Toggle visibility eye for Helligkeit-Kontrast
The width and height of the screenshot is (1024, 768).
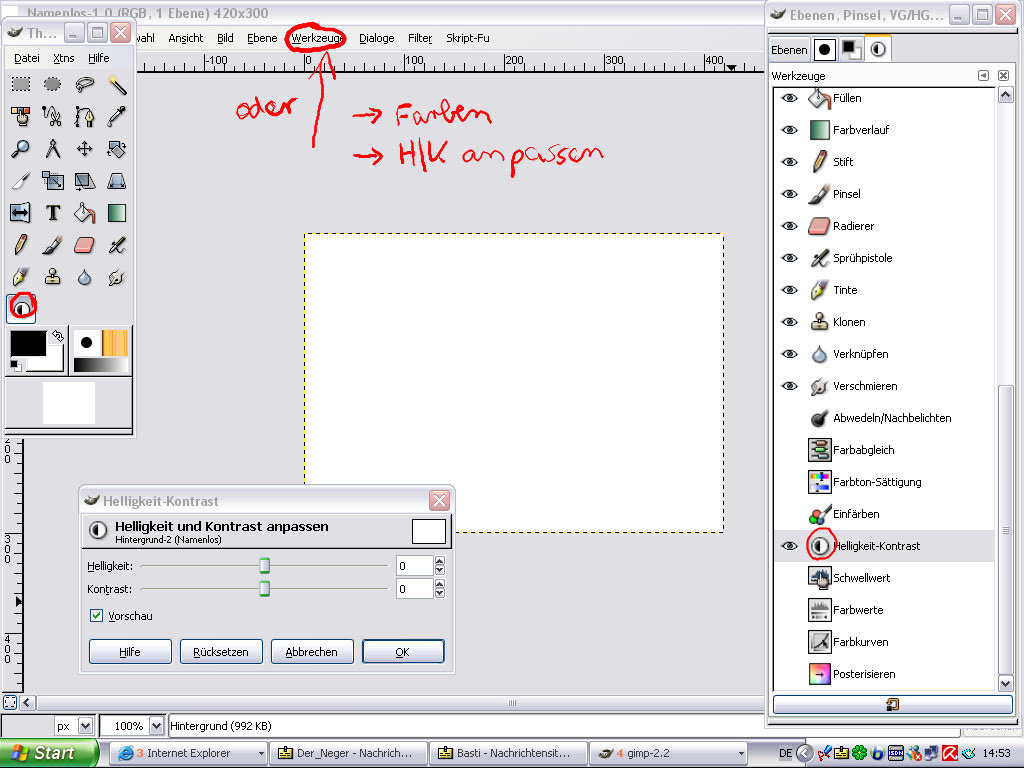click(789, 546)
